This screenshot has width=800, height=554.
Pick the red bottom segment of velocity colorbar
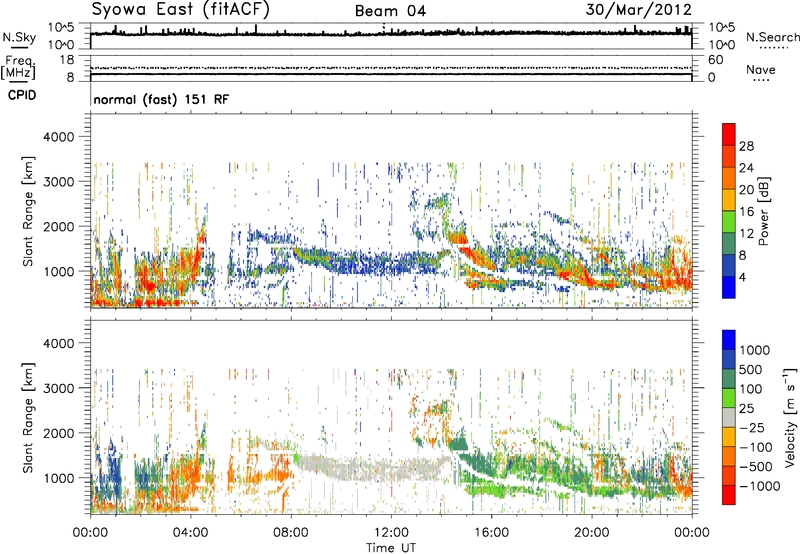pyautogui.click(x=729, y=495)
